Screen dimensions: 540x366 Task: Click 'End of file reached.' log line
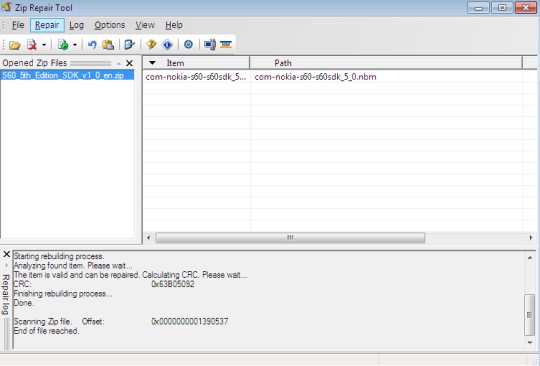click(46, 331)
